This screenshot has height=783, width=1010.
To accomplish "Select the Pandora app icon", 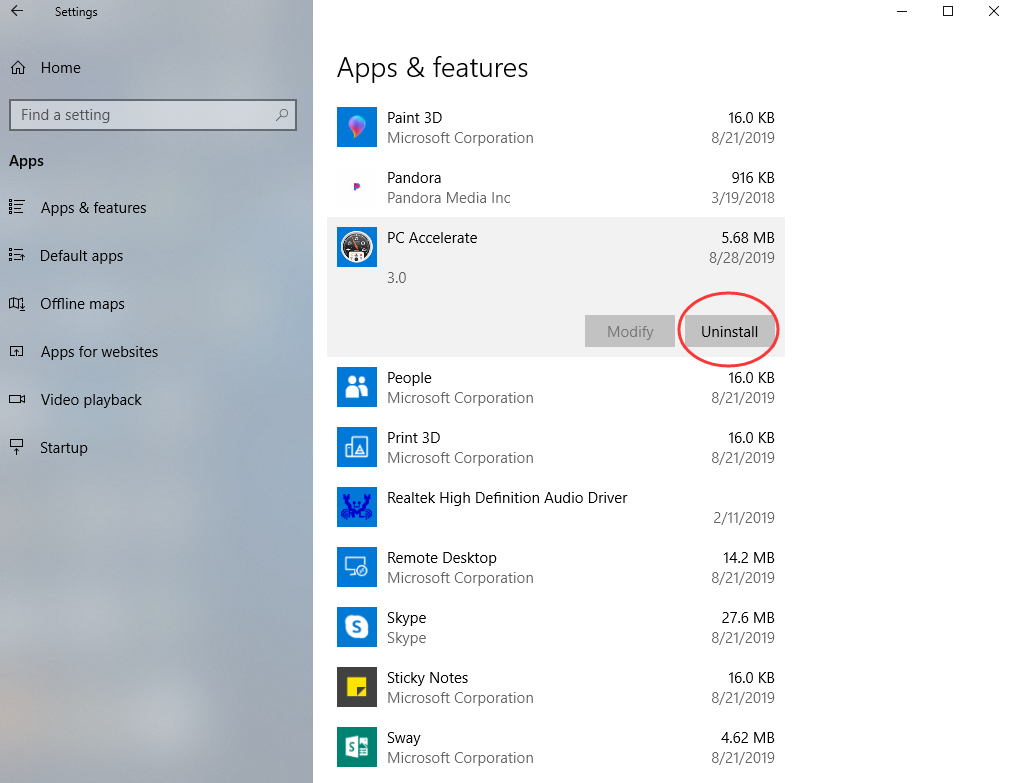I will coord(357,187).
